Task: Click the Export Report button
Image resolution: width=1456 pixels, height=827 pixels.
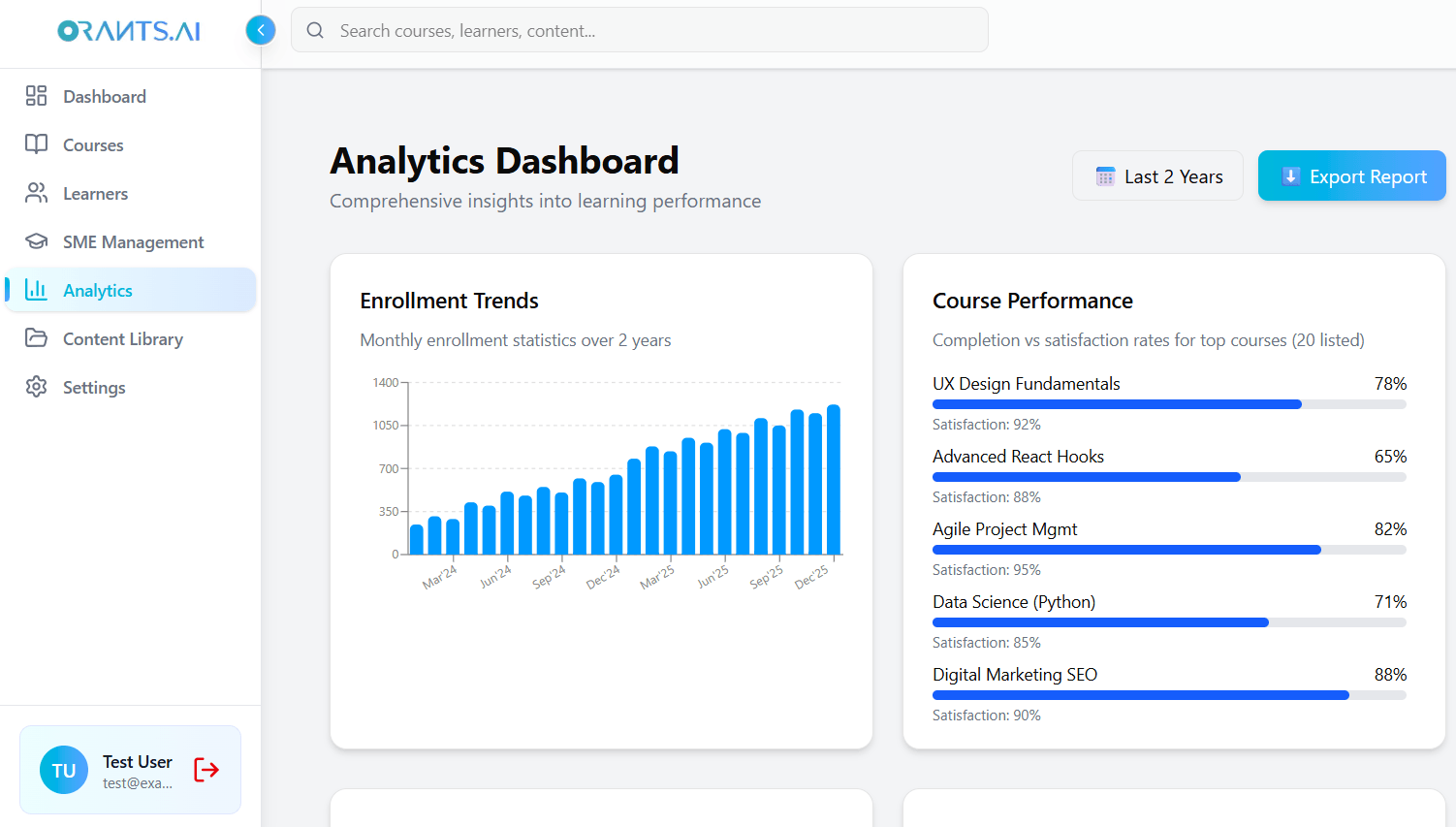Action: click(1351, 175)
